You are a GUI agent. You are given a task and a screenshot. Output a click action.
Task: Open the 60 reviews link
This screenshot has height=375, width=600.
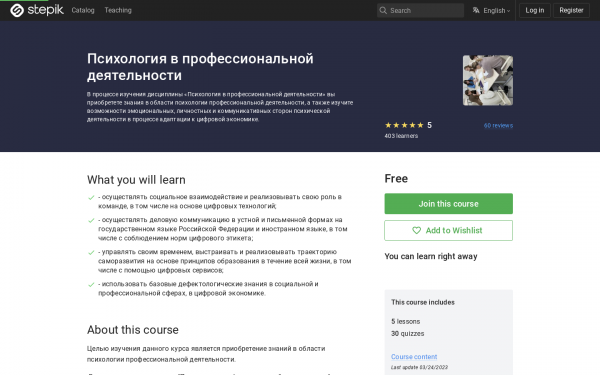coord(498,126)
